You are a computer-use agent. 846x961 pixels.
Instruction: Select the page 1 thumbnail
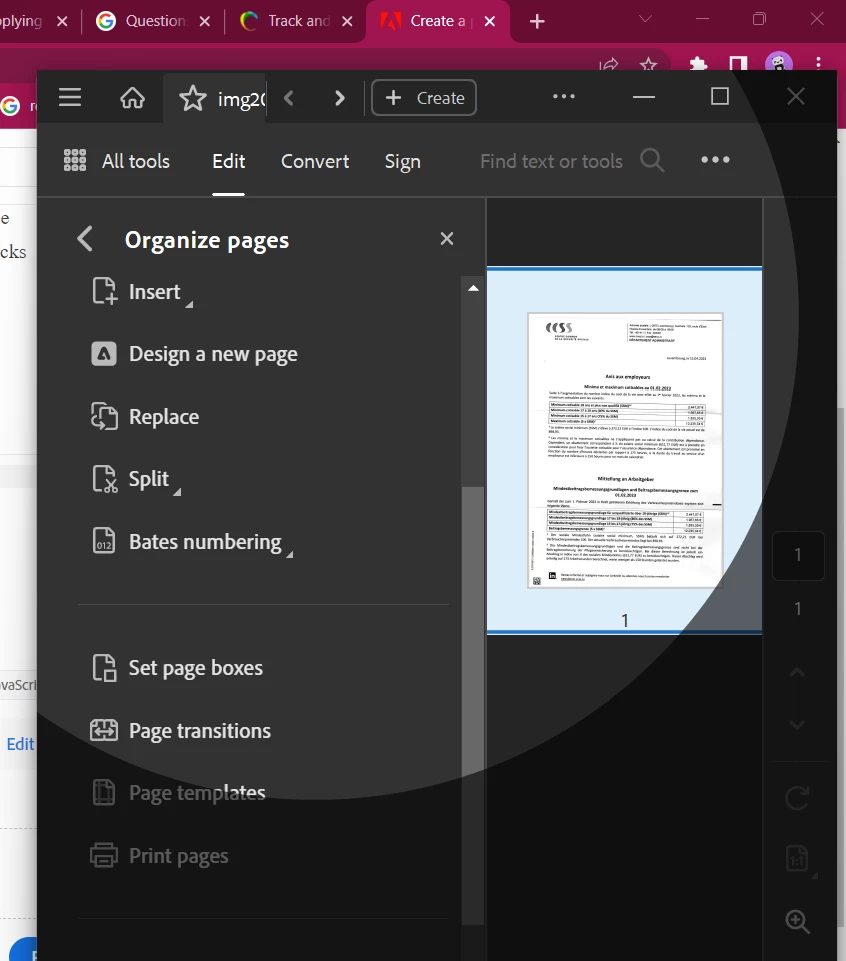point(625,450)
